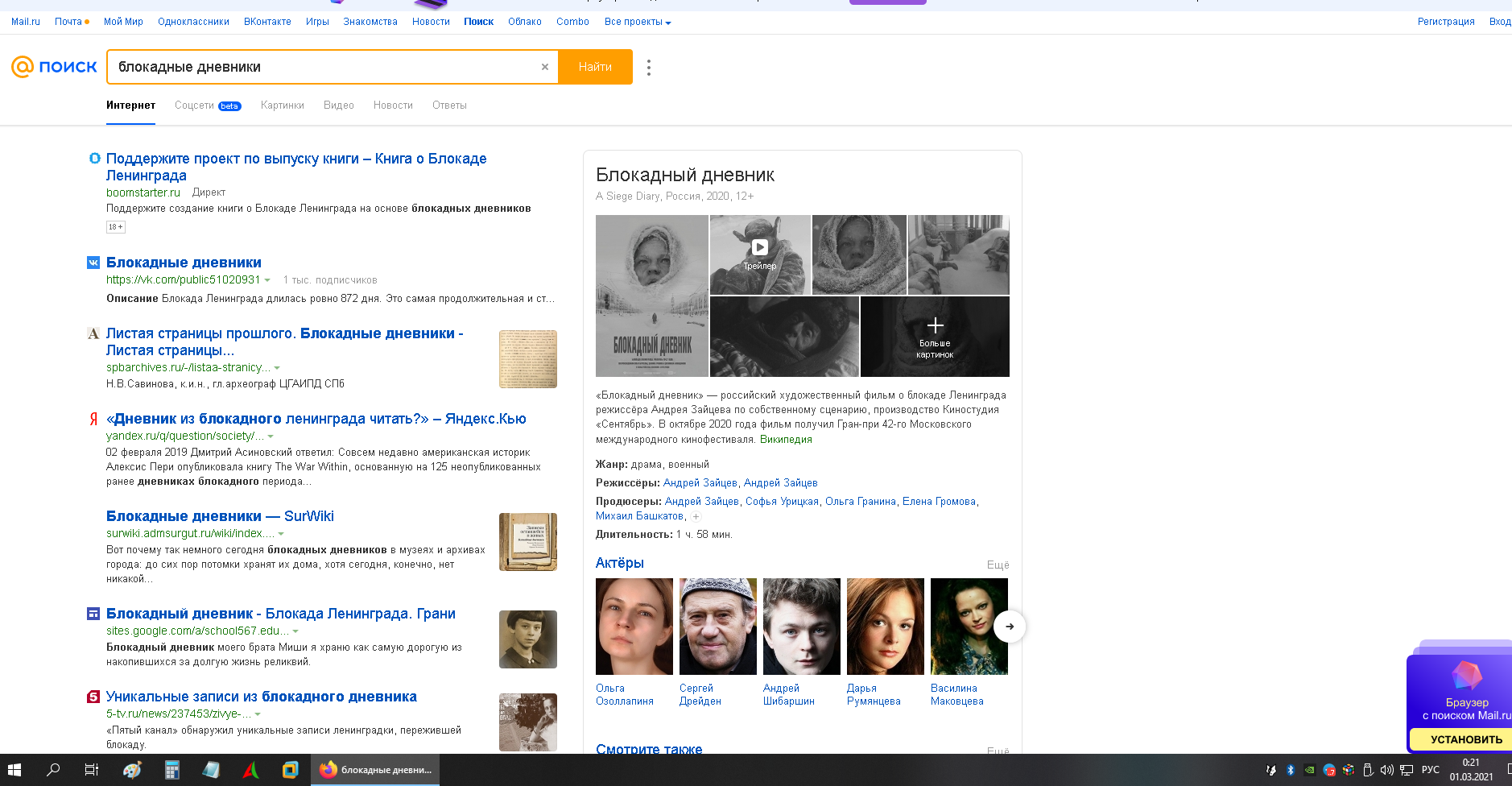1512x786 pixels.
Task: Expand the 5-tv.ru URL dropdown arrow
Action: (258, 714)
